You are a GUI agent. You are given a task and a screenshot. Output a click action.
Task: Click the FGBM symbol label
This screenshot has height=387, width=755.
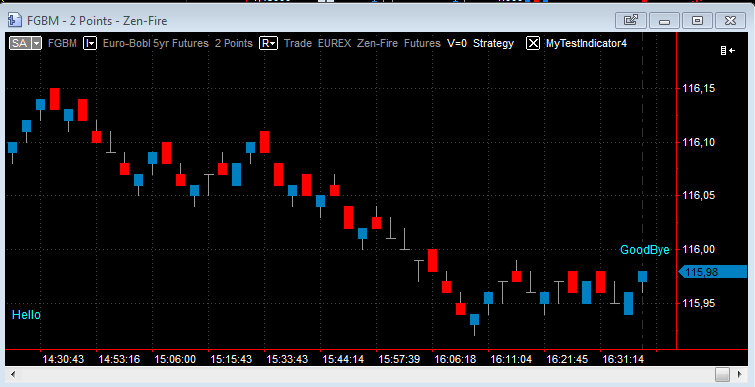(x=62, y=43)
